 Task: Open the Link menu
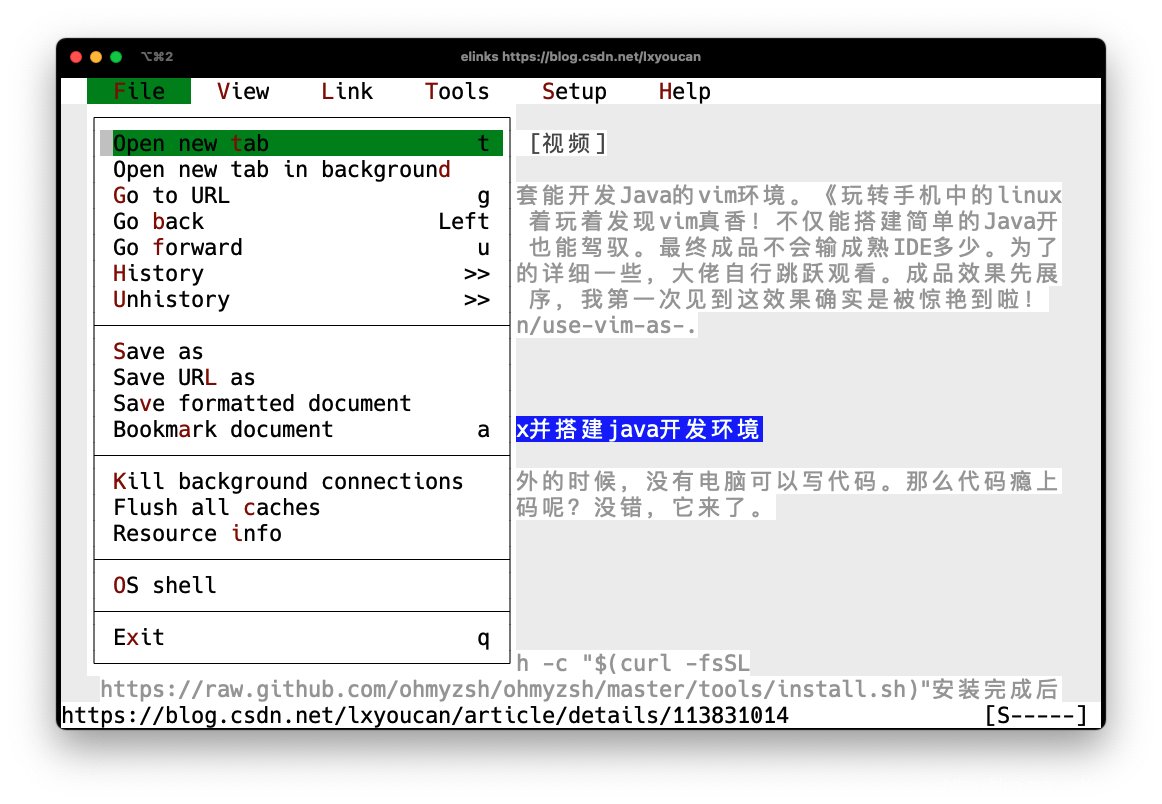tap(347, 91)
